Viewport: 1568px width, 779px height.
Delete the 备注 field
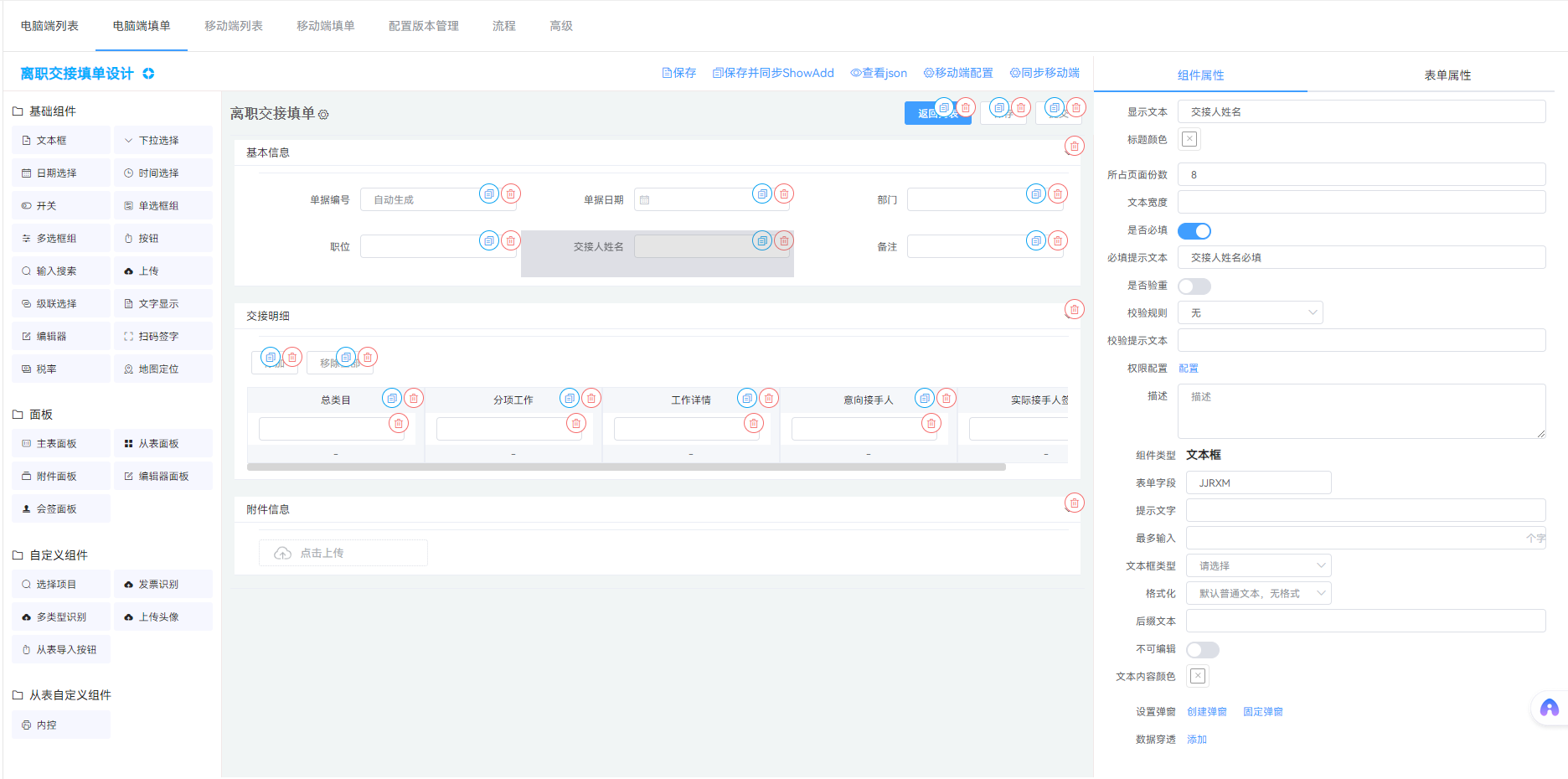tap(1058, 240)
